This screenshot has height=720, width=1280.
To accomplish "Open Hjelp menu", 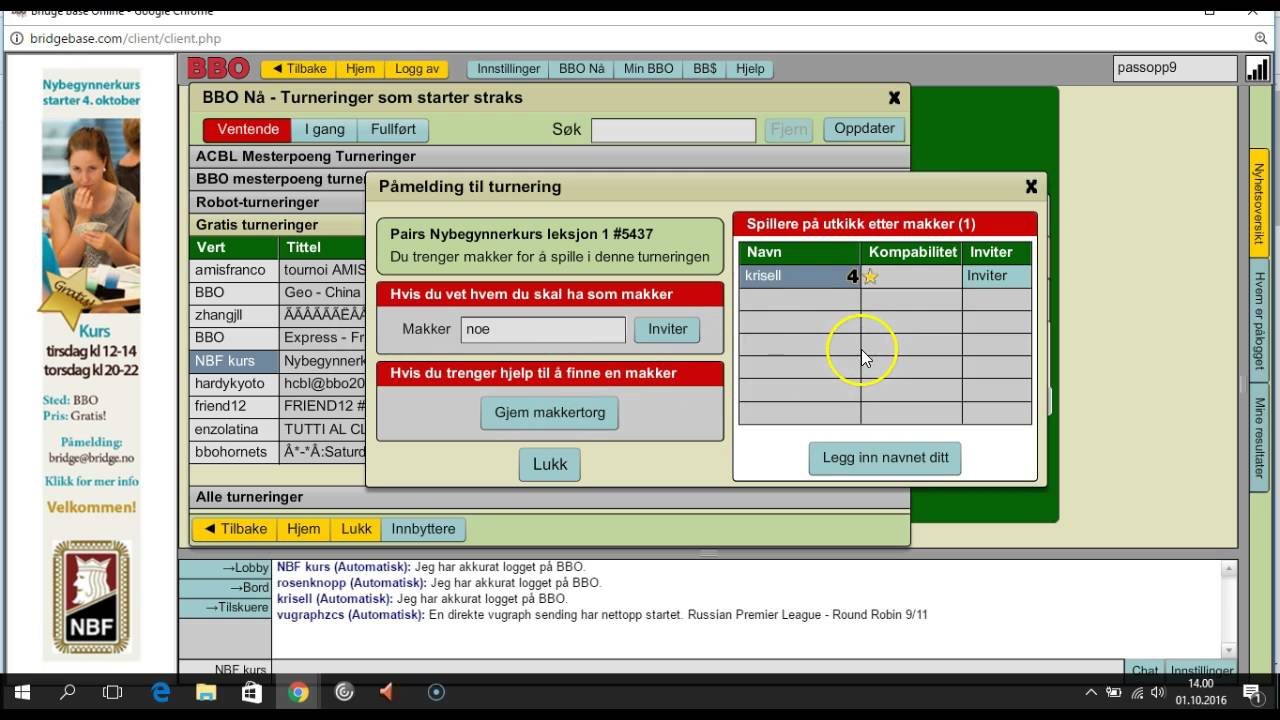I will coord(750,69).
